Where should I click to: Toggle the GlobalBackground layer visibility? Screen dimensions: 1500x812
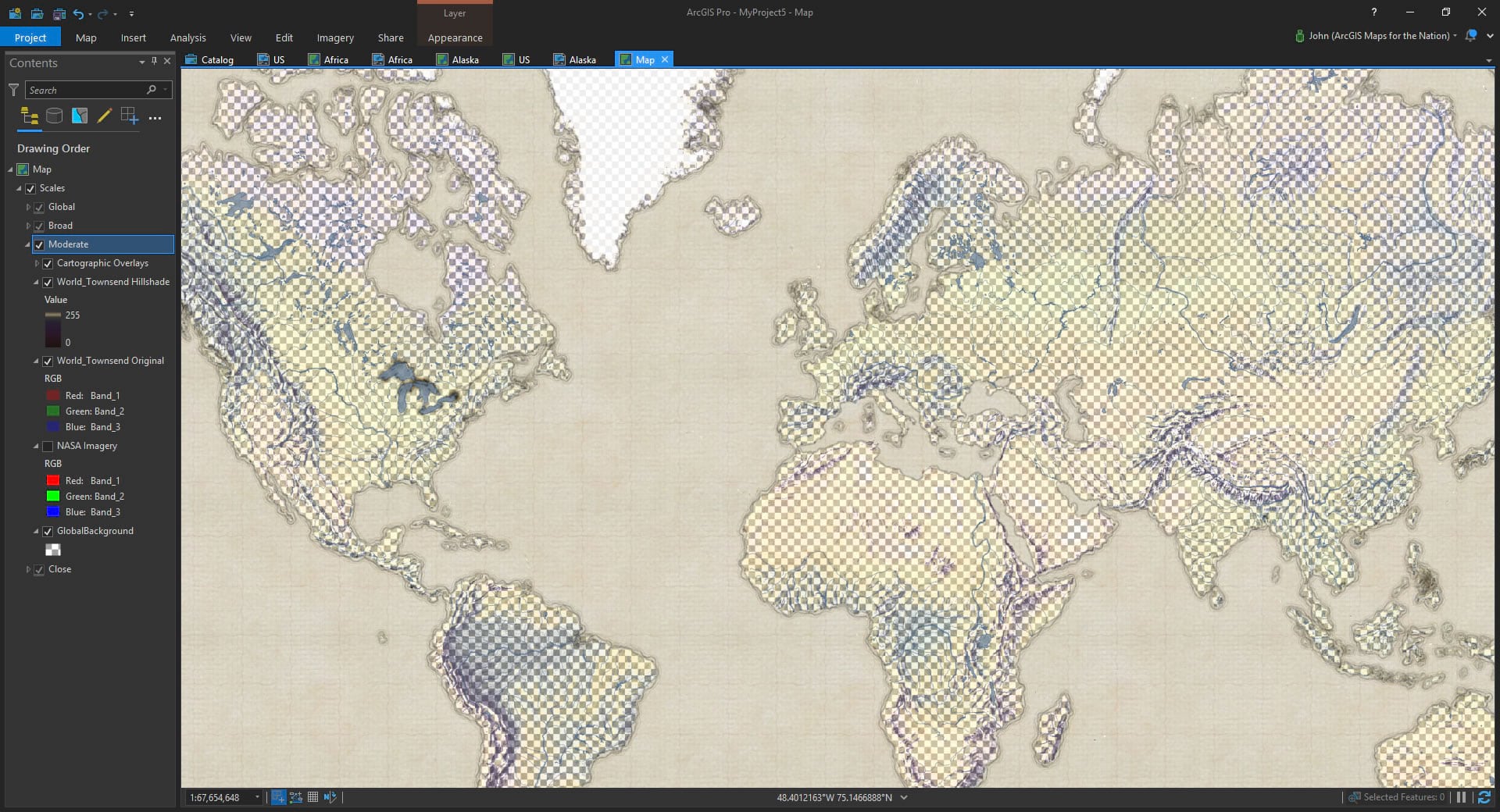[x=48, y=531]
